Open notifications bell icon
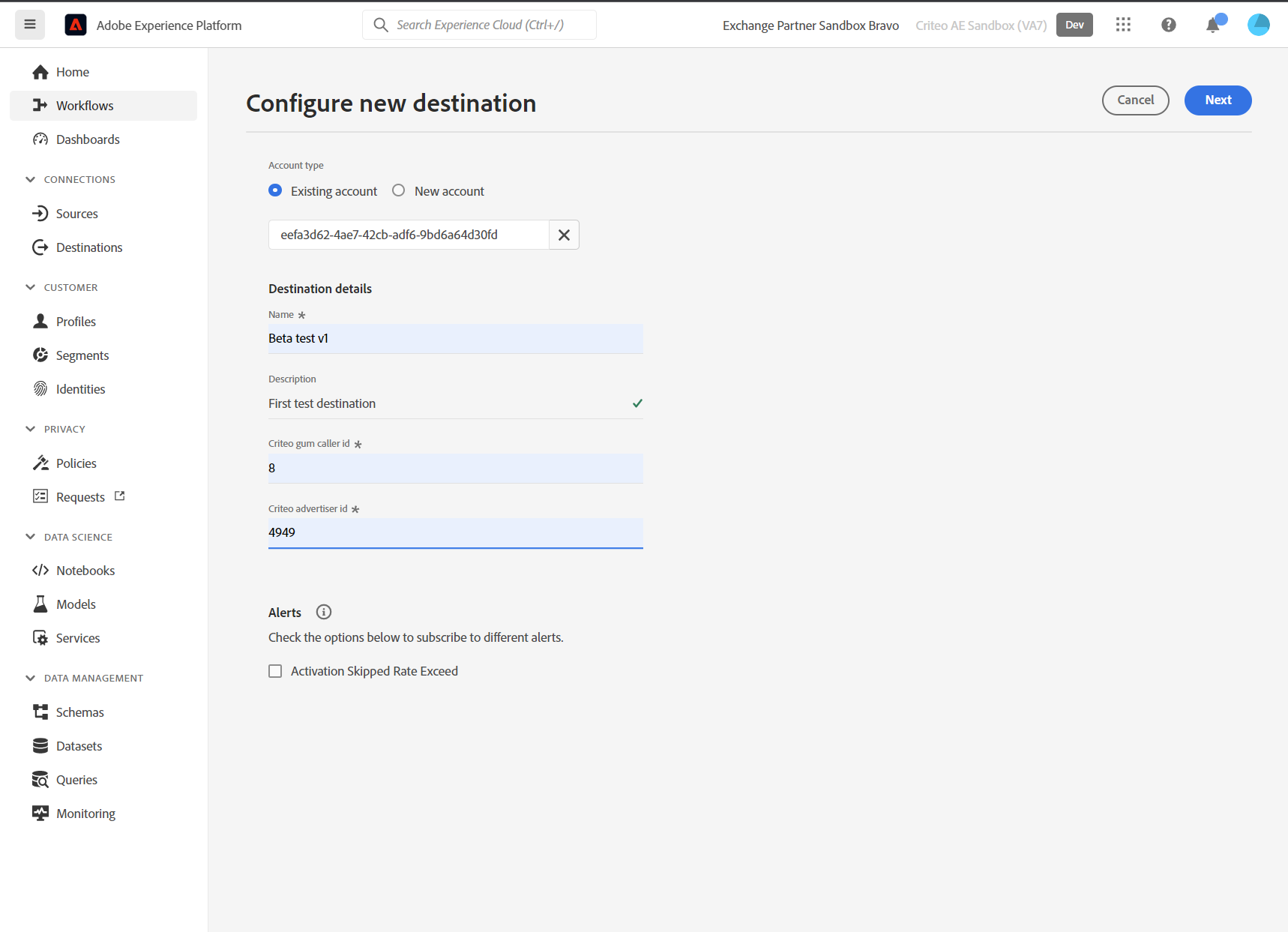 coord(1212,25)
